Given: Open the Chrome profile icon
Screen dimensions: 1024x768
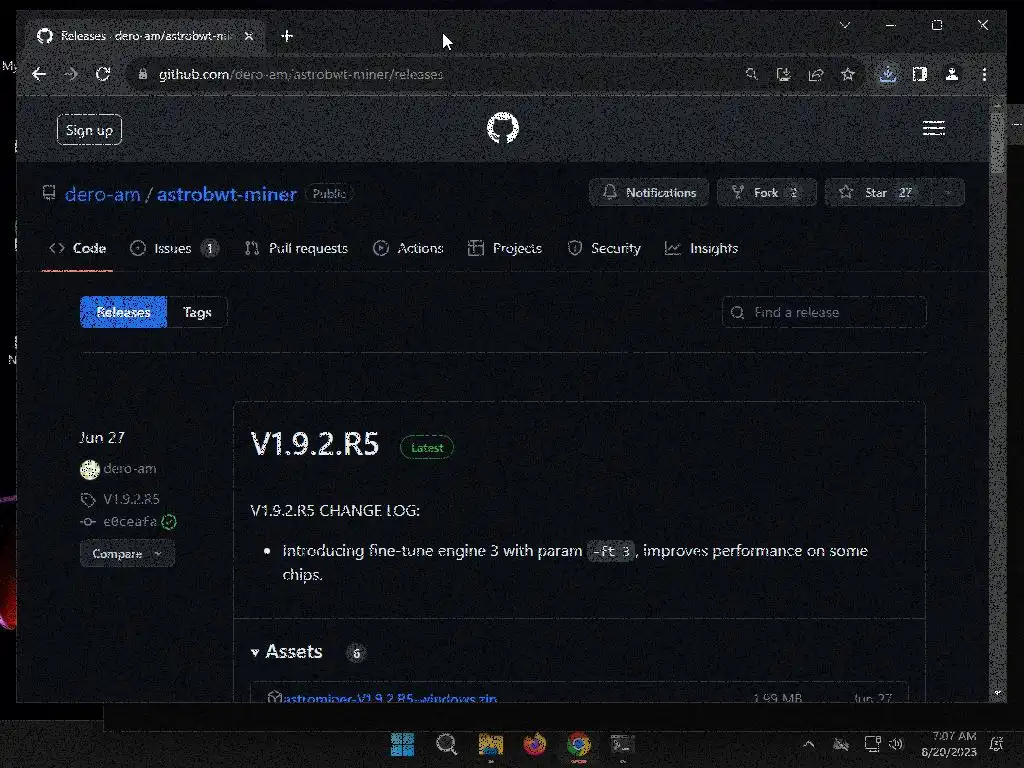Looking at the screenshot, I should point(952,74).
